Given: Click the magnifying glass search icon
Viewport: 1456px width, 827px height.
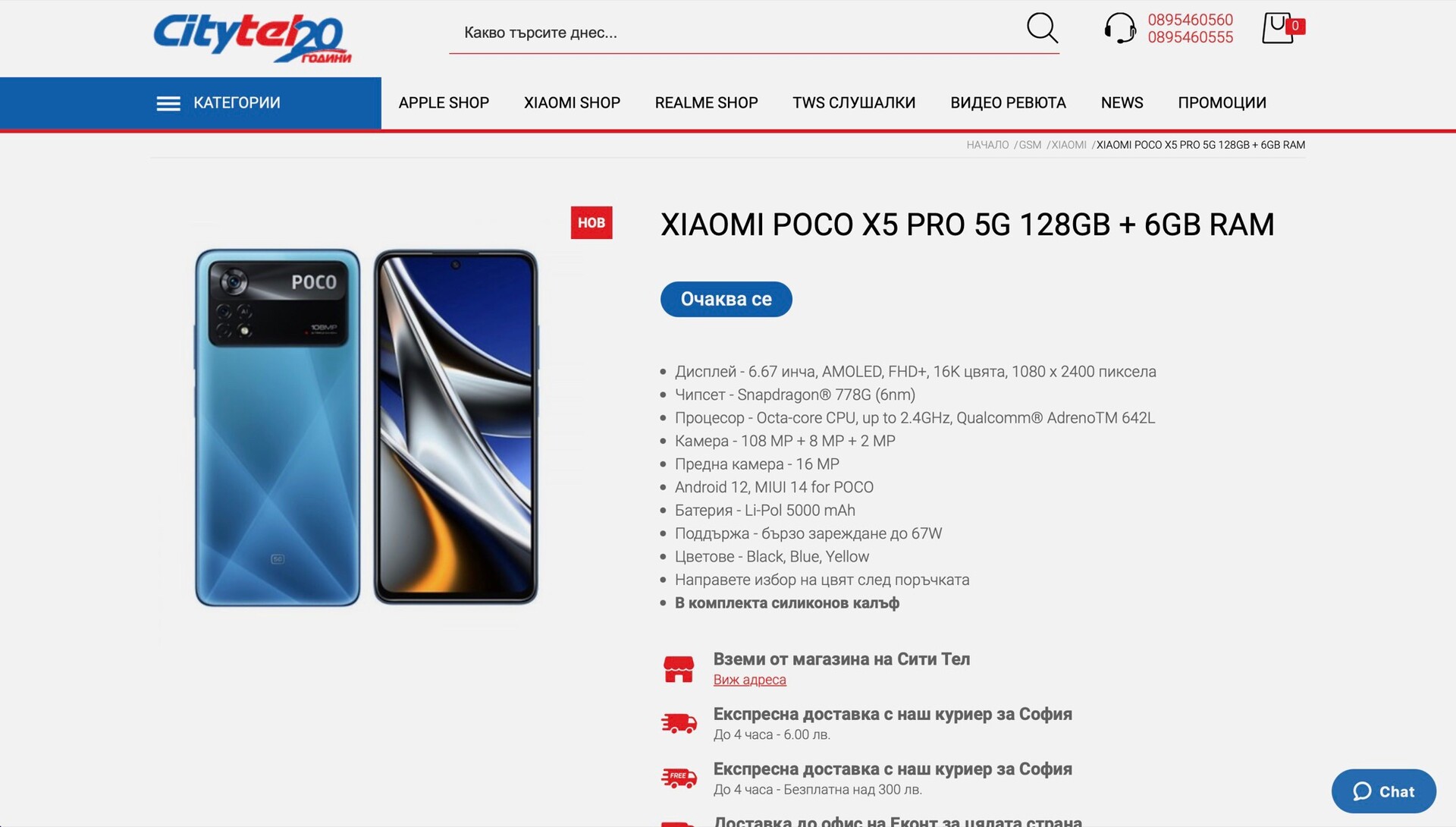Looking at the screenshot, I should [1042, 28].
